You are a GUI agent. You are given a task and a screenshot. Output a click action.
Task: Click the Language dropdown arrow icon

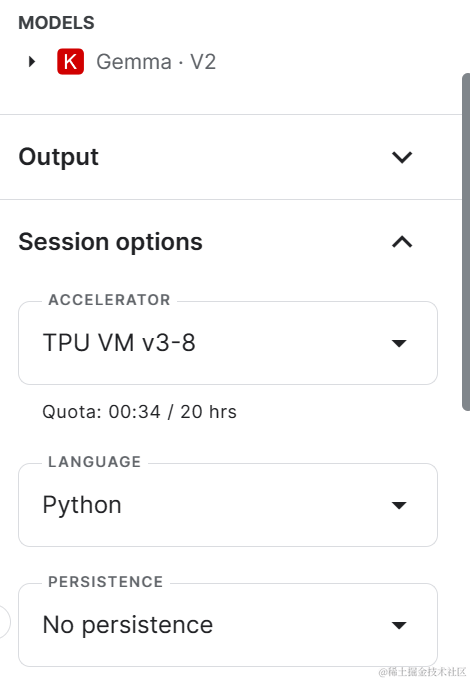point(399,505)
